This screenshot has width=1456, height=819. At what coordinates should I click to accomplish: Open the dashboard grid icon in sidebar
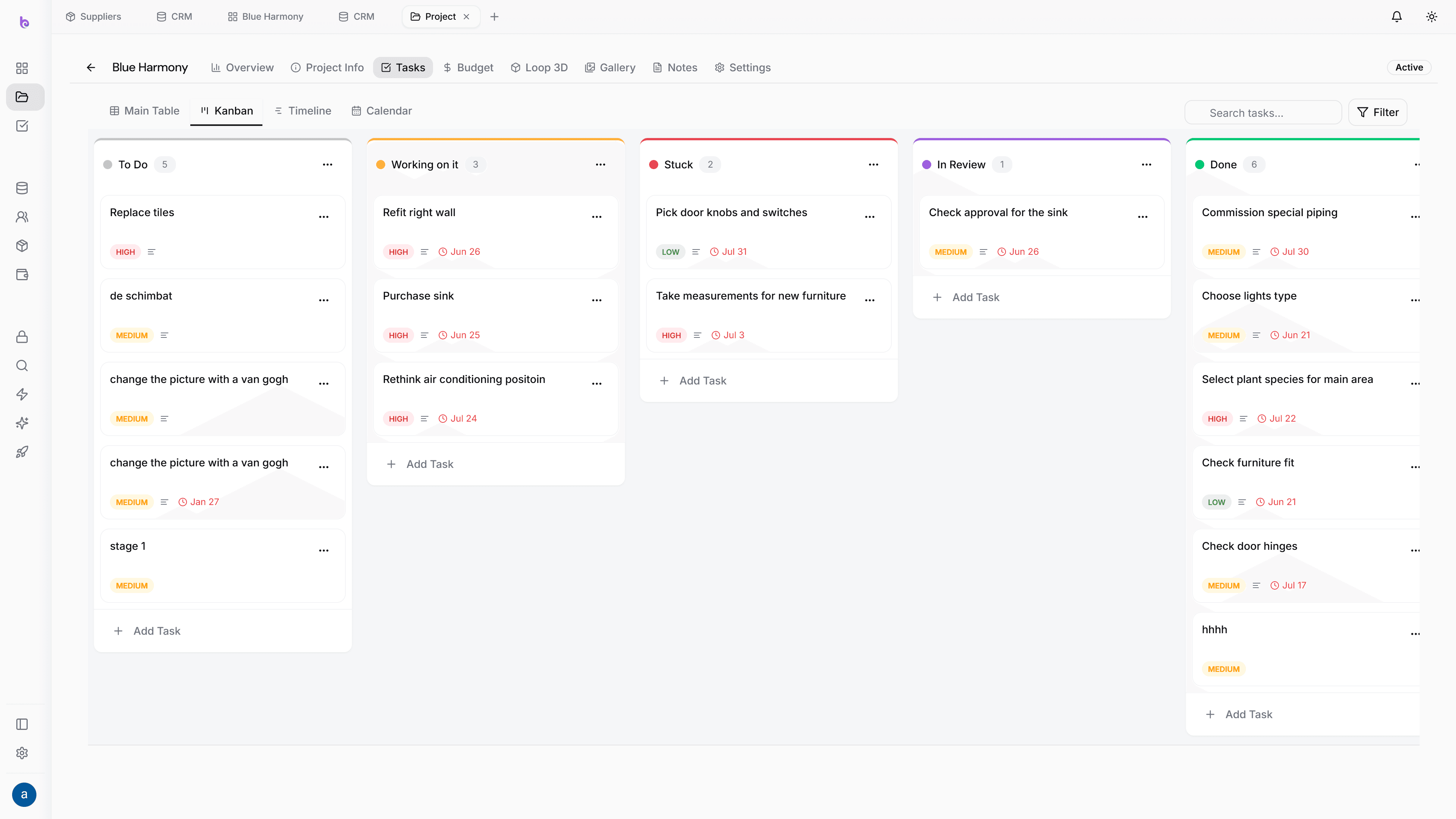coord(22,68)
